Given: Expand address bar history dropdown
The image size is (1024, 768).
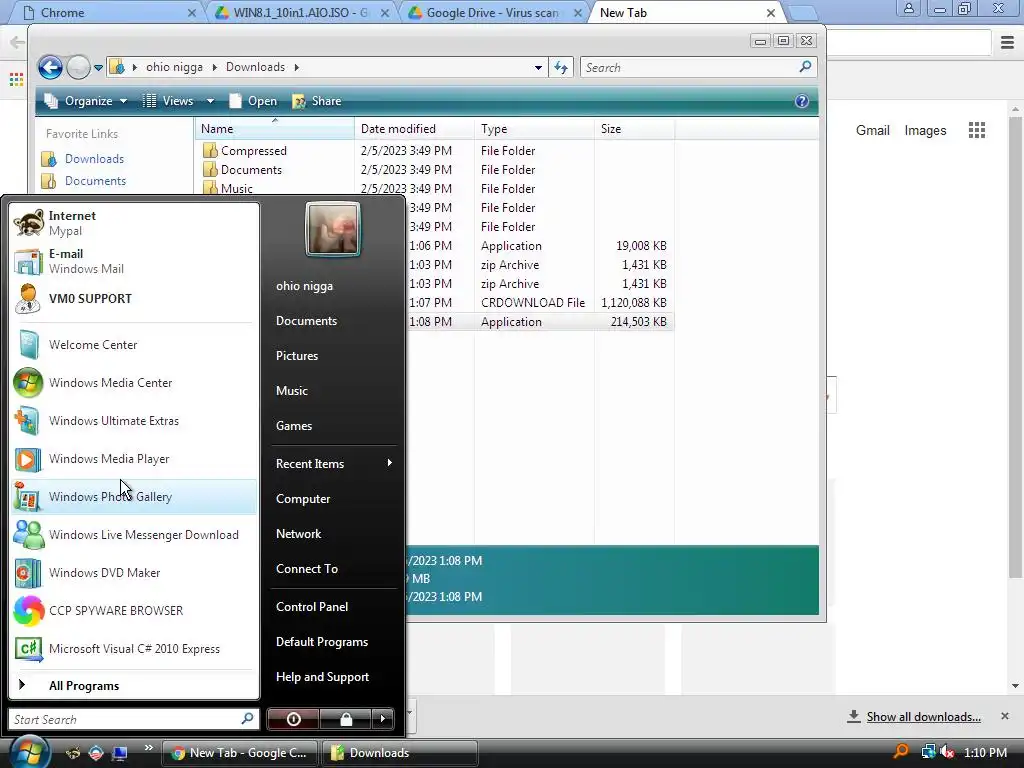Looking at the screenshot, I should click(538, 67).
